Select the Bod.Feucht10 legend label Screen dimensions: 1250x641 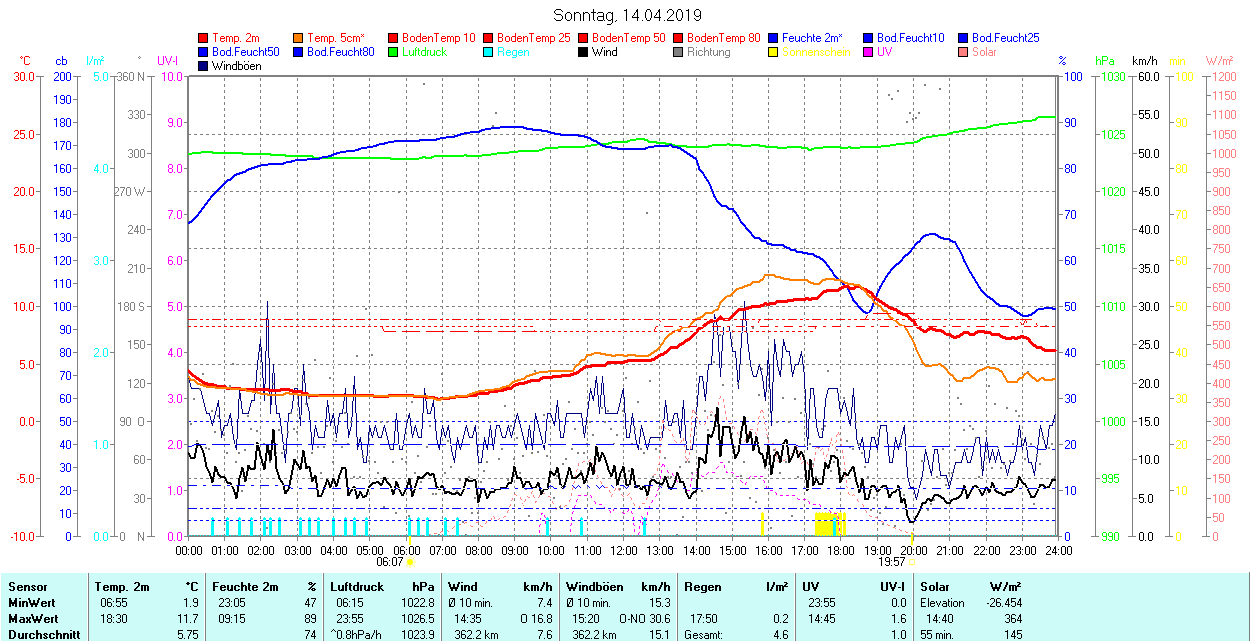(910, 38)
